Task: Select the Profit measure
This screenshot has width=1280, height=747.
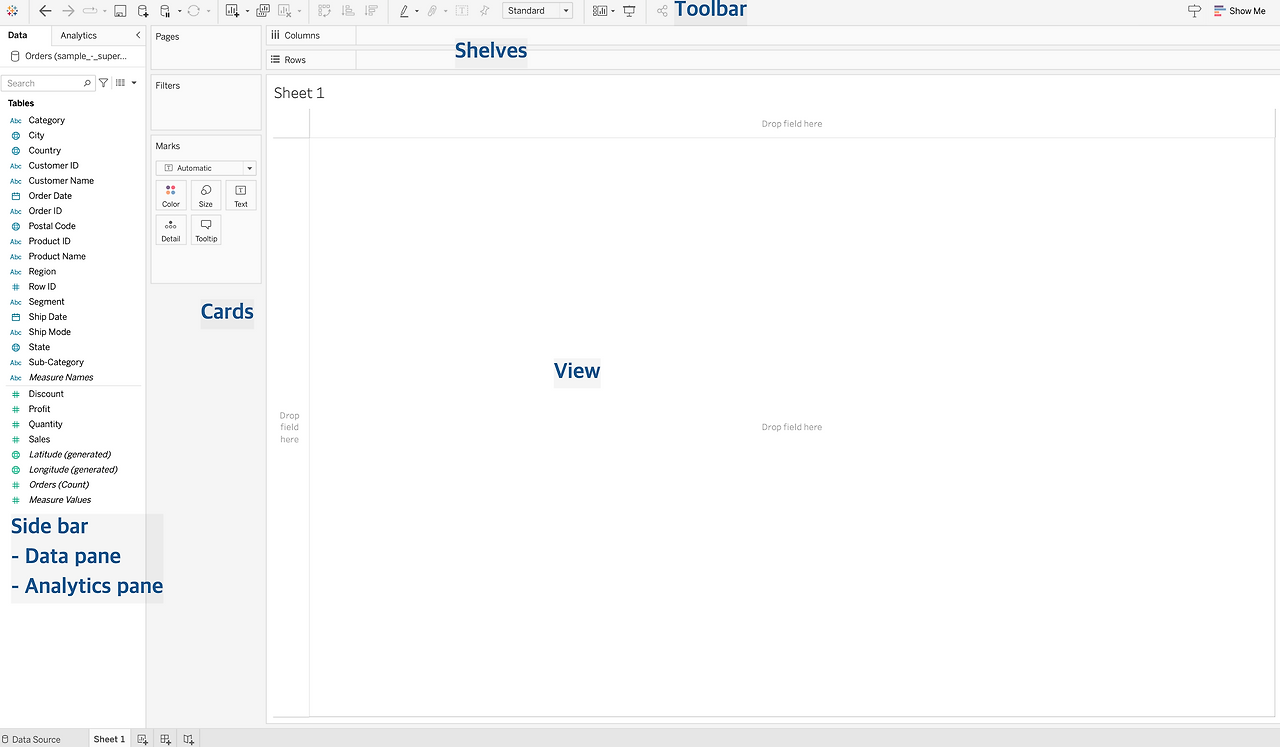Action: [39, 409]
